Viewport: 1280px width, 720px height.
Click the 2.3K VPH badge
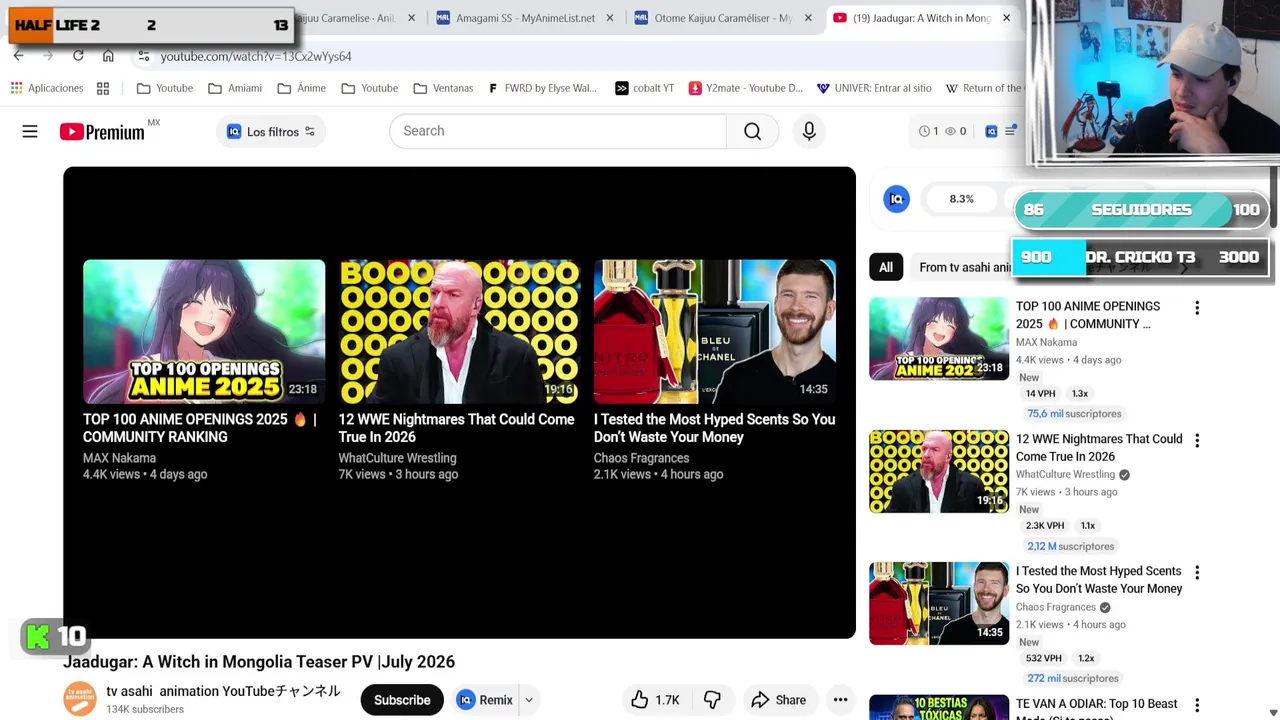pos(1044,526)
